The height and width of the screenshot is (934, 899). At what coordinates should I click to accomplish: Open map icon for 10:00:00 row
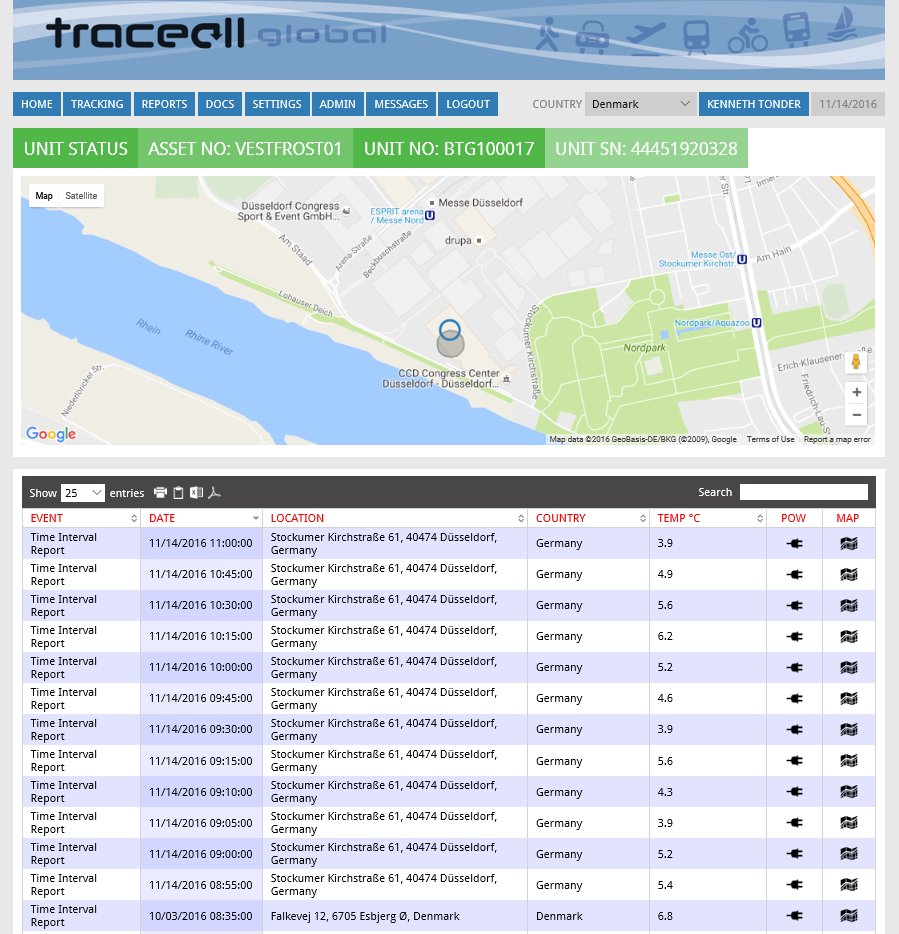click(x=848, y=667)
